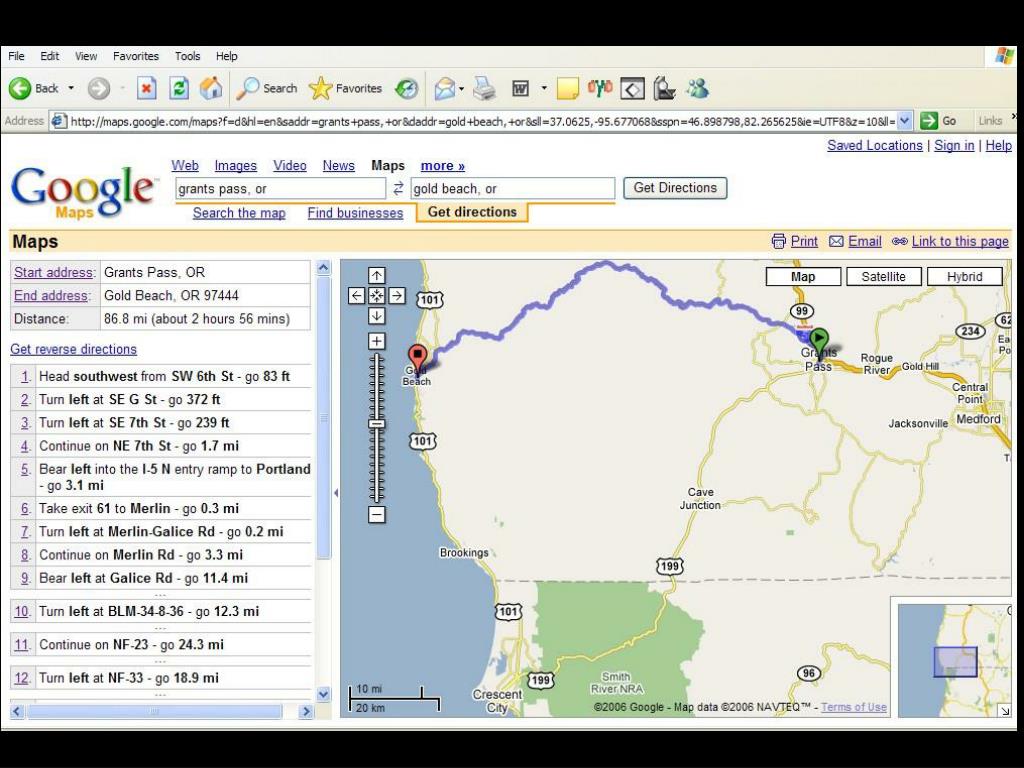Open the more » link in Google nav
Viewport: 1024px width, 768px height.
tap(443, 166)
